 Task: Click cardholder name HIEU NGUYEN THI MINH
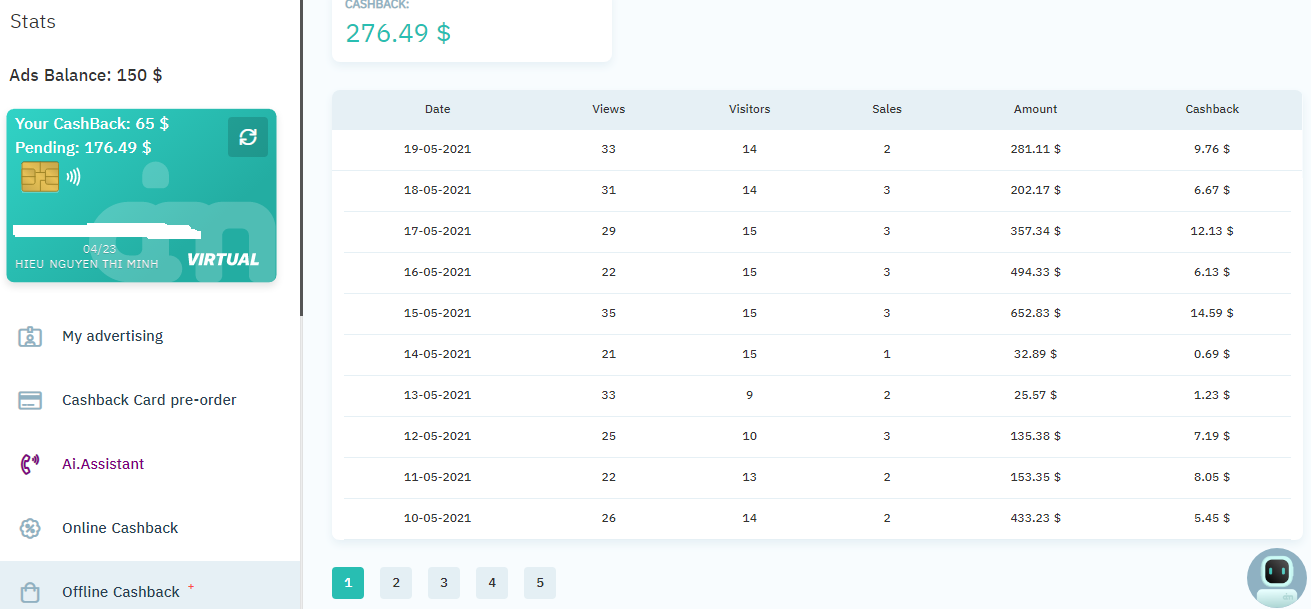pos(88,263)
